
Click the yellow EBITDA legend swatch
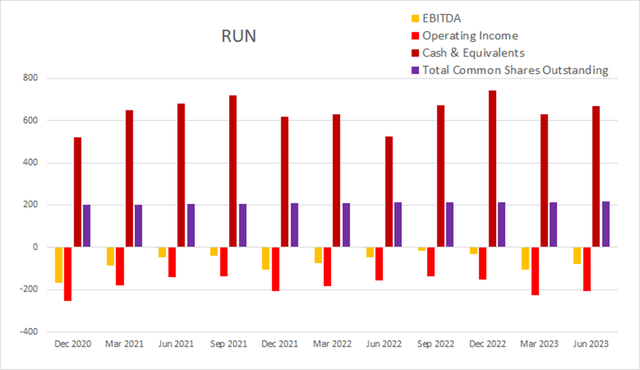coord(415,18)
